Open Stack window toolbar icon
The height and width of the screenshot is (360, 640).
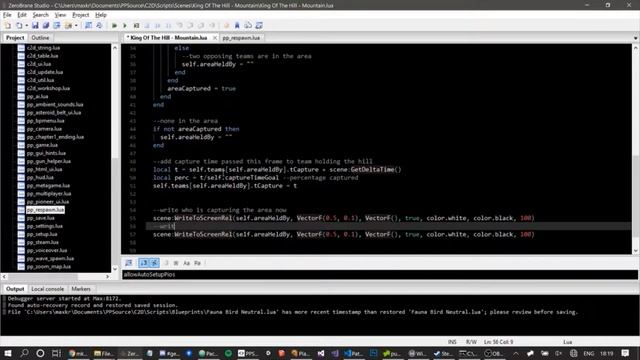click(248, 26)
